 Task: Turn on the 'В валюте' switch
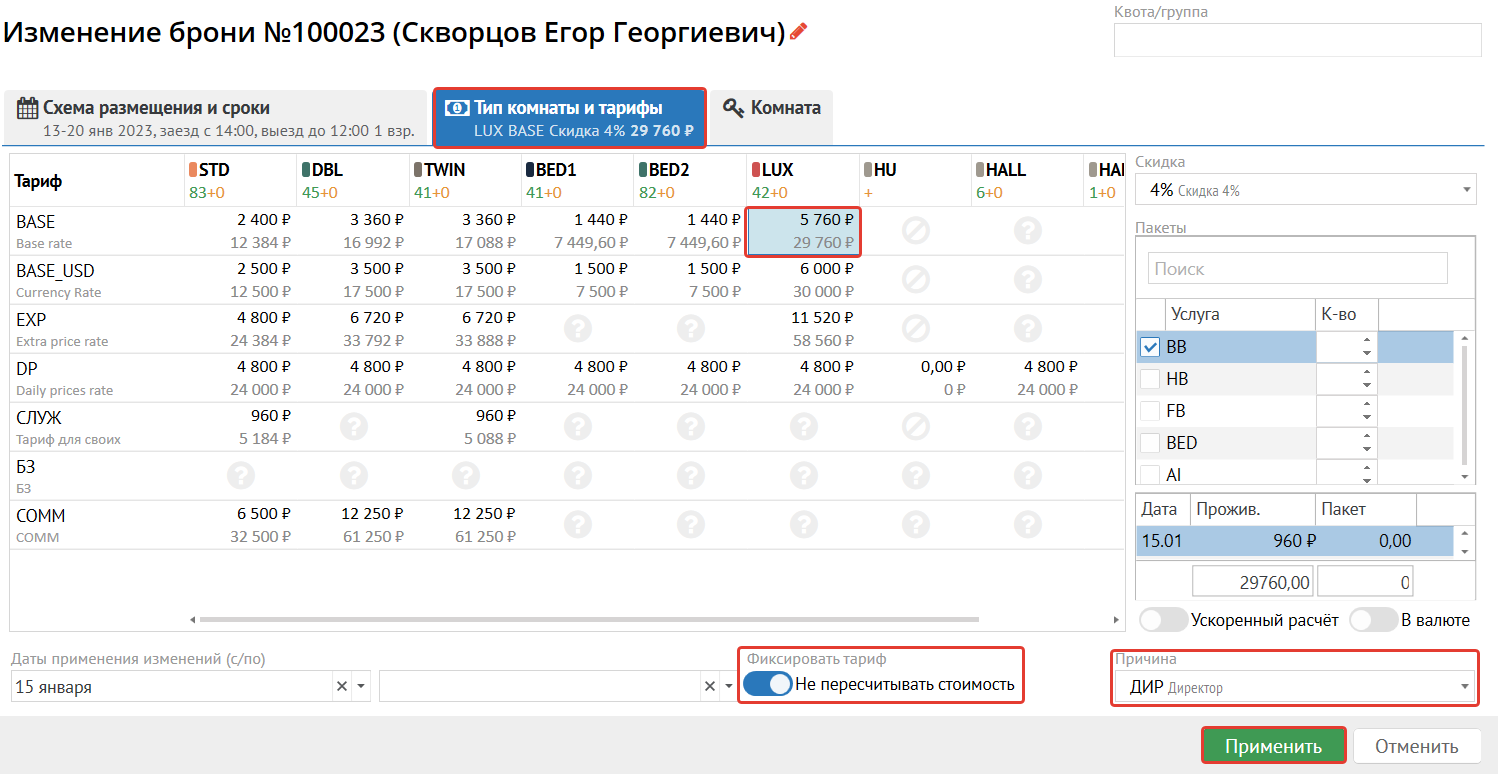pos(1373,620)
